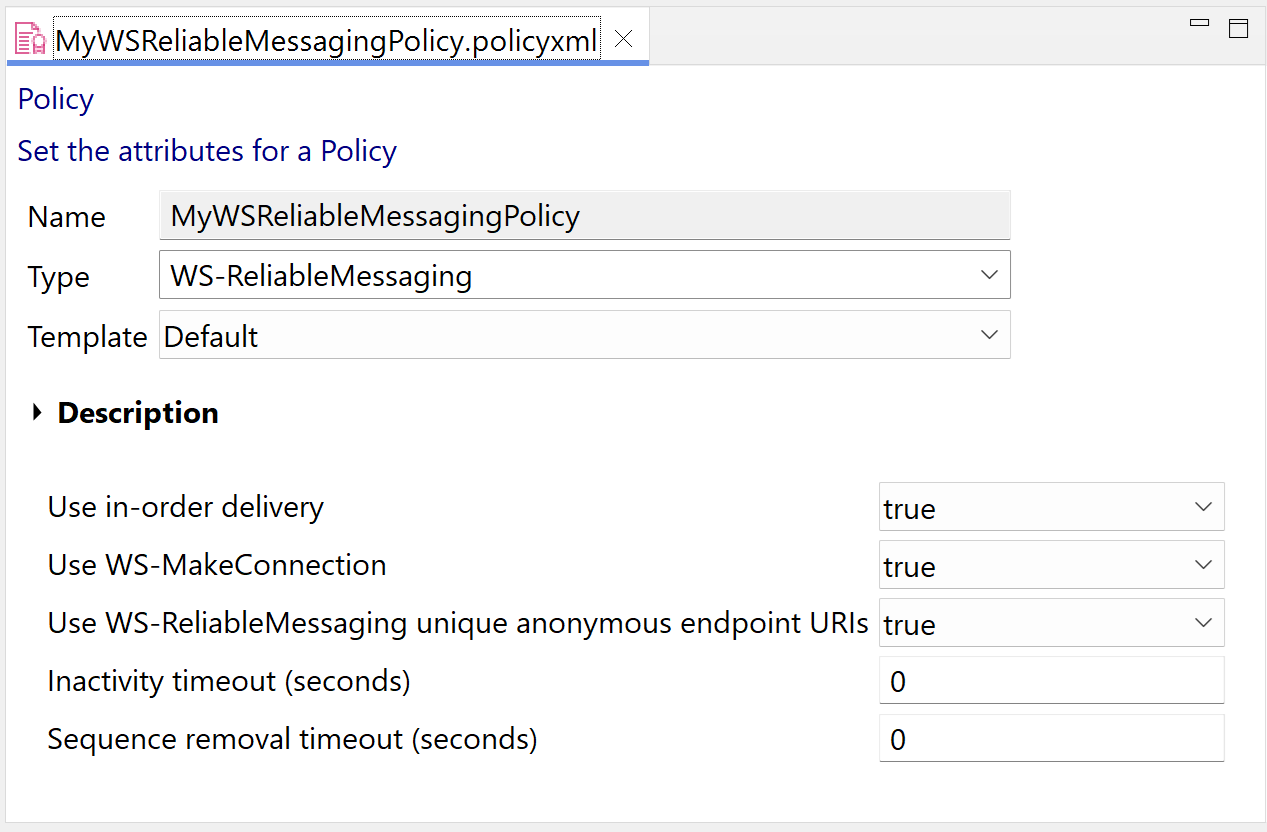Click the Sequence removal timeout field
This screenshot has width=1267, height=832.
point(1051,738)
